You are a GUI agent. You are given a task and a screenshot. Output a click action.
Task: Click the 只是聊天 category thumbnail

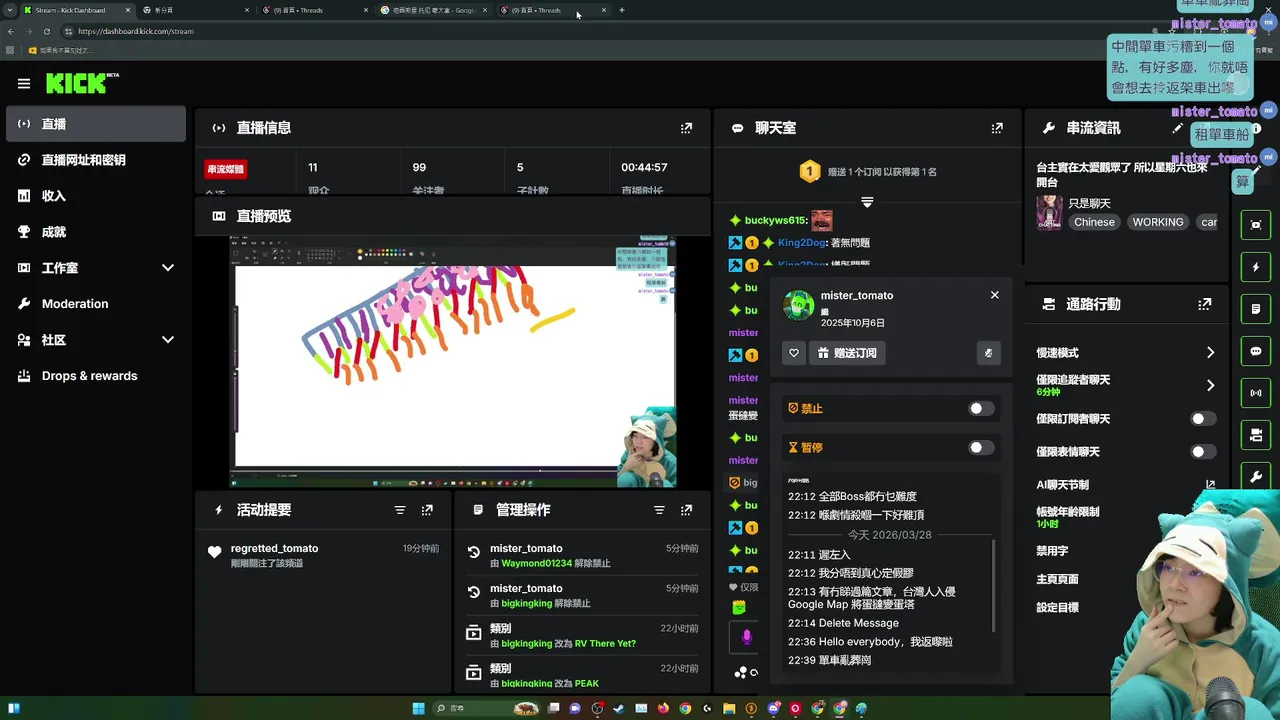[x=1049, y=212]
